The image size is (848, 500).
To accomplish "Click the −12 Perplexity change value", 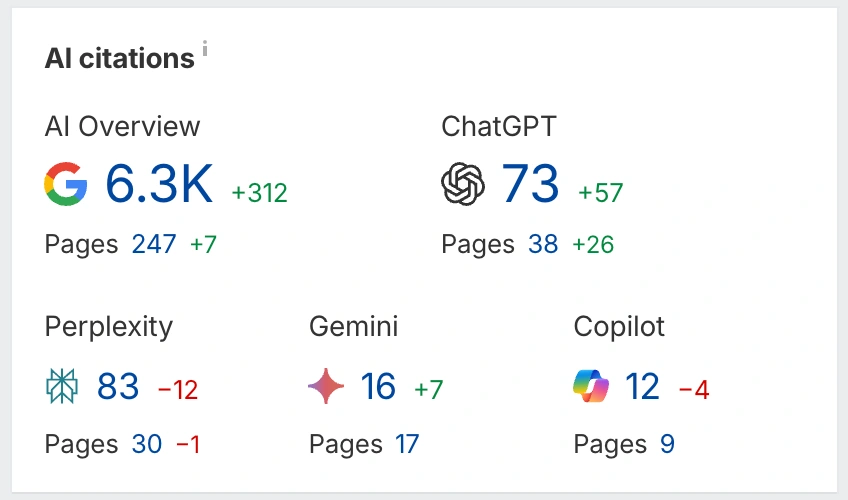I will pyautogui.click(x=178, y=390).
